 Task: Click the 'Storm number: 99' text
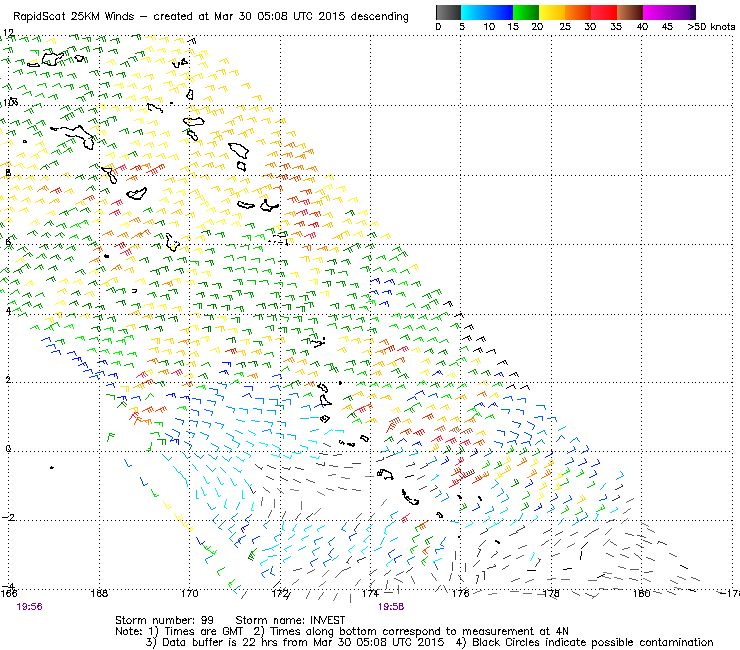coord(164,620)
